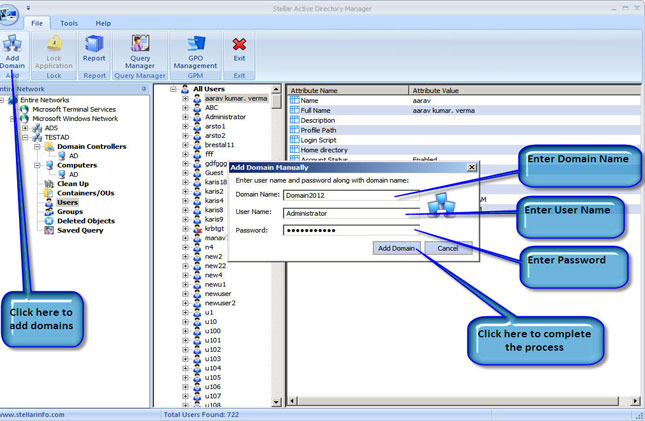Open the Tools ribbon tab
Viewport: 645px width, 421px height.
(69, 23)
